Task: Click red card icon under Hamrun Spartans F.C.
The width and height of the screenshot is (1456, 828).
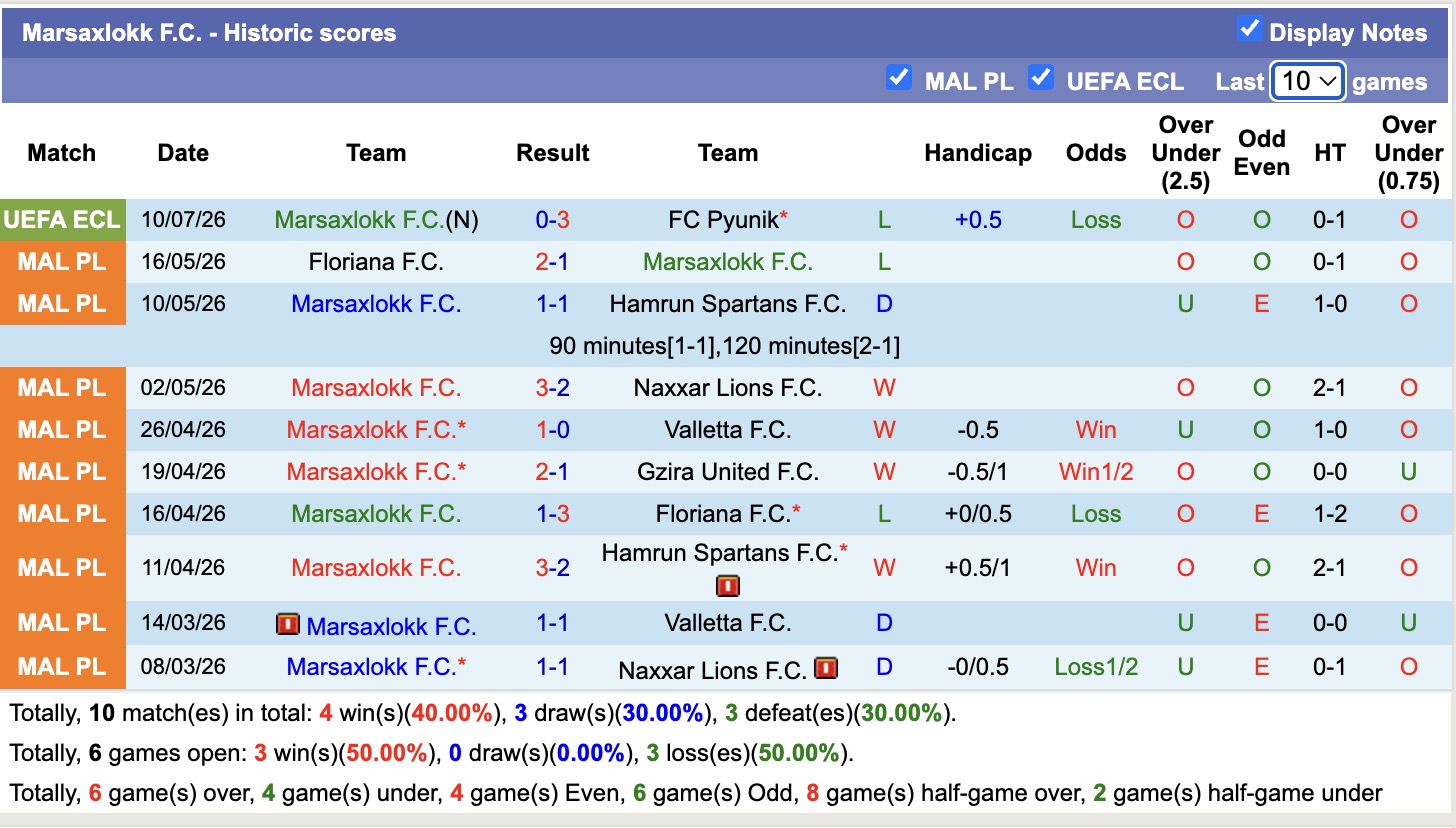Action: click(728, 585)
